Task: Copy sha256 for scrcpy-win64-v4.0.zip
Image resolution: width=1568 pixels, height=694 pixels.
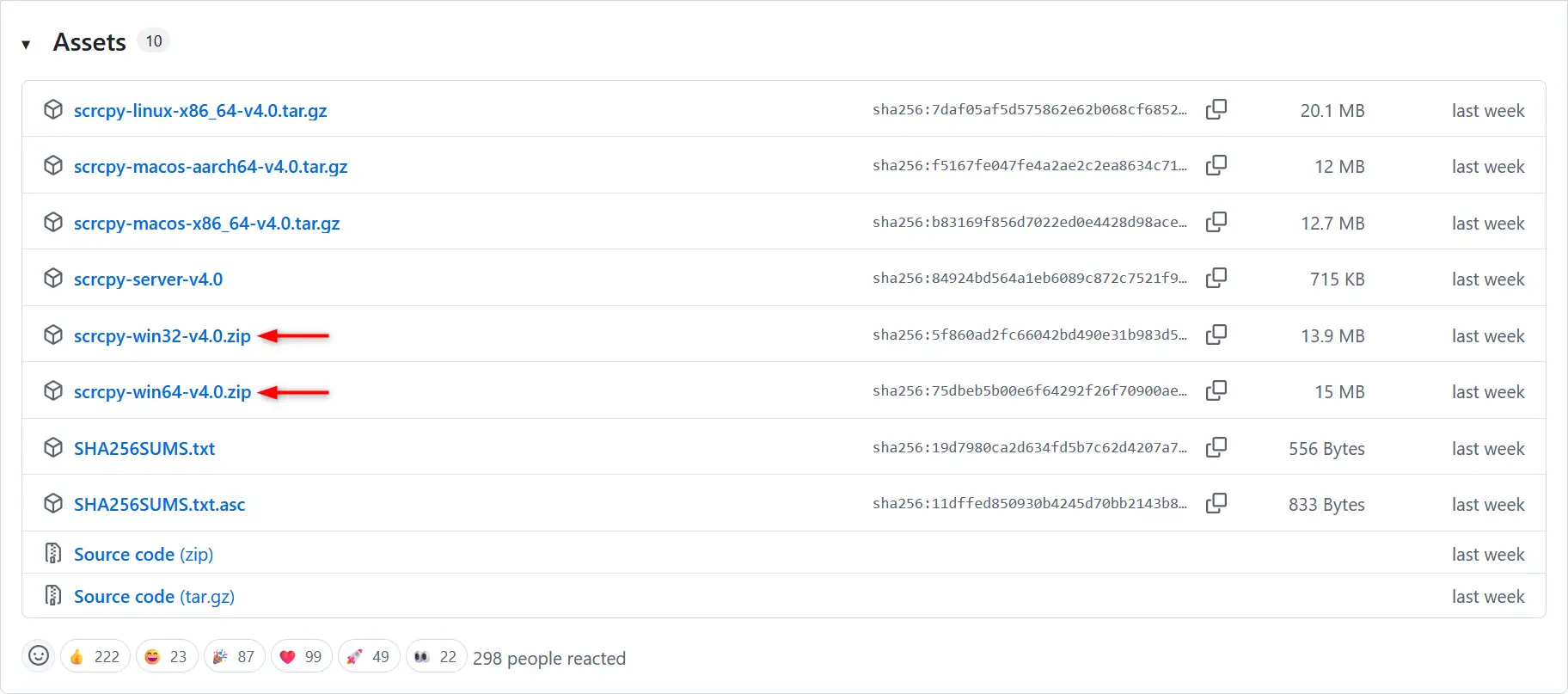Action: pyautogui.click(x=1216, y=390)
